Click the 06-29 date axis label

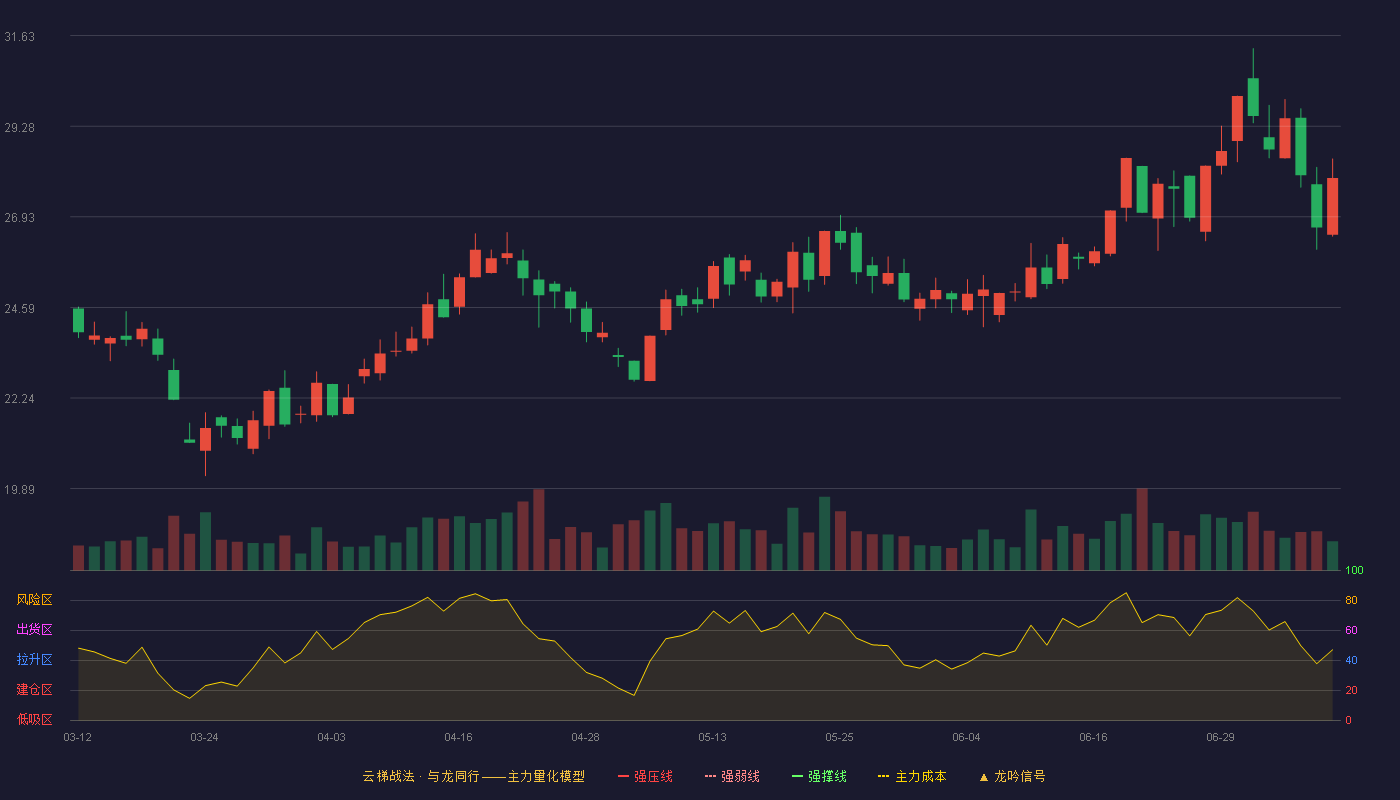pyautogui.click(x=1220, y=737)
